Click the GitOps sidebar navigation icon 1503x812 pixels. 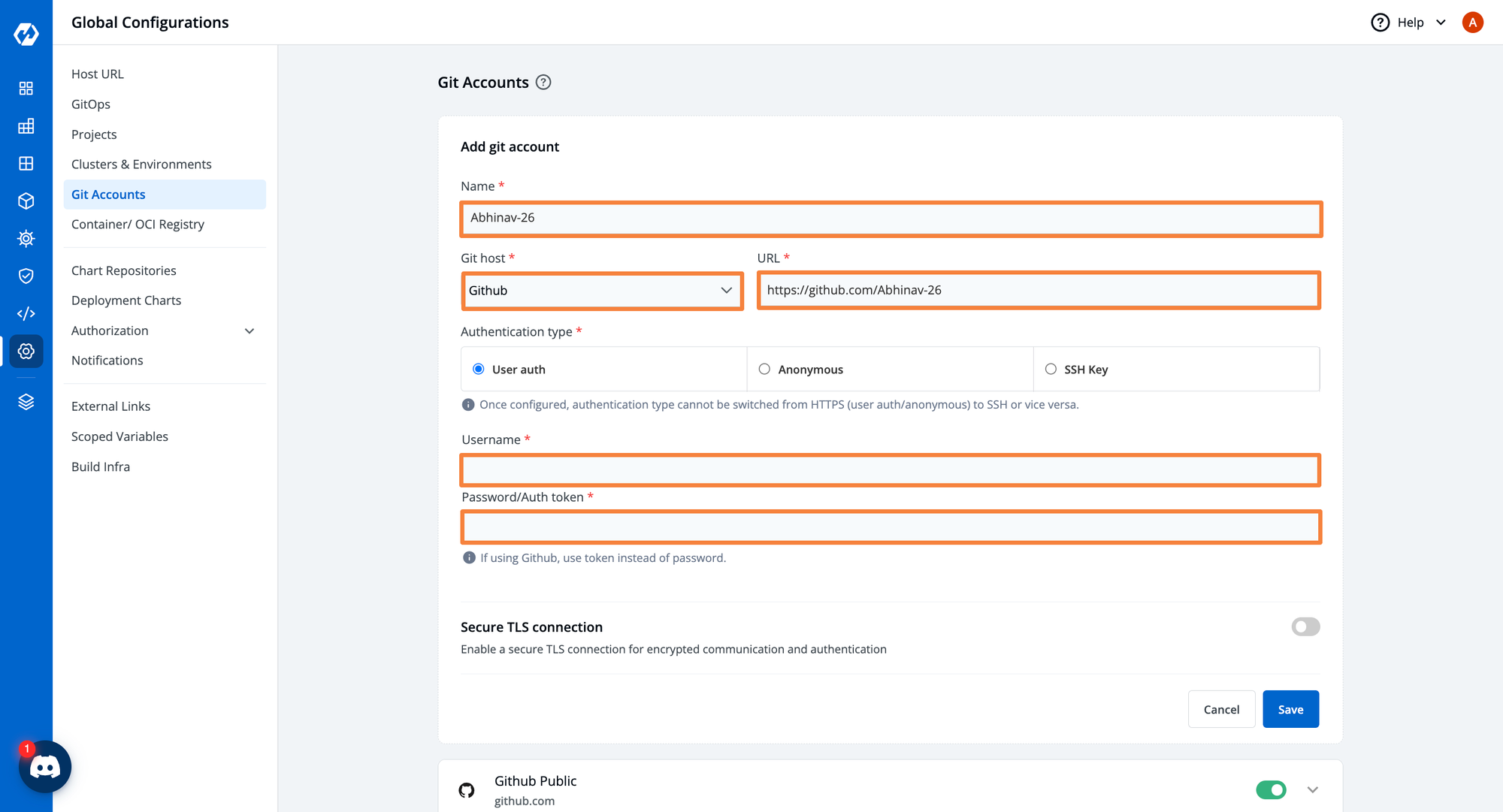[x=91, y=103]
